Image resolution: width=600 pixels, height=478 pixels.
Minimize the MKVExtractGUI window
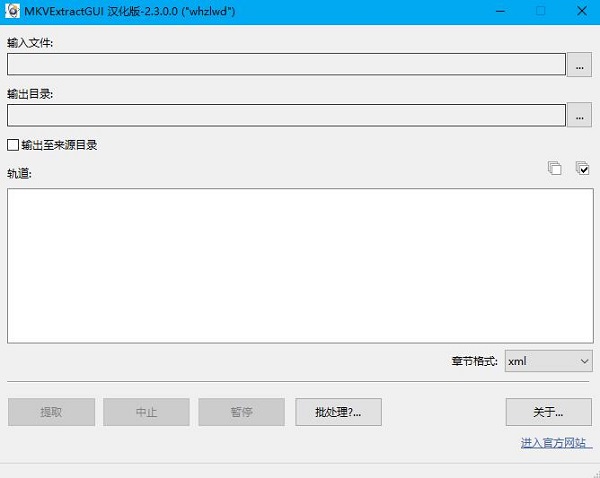coord(500,11)
